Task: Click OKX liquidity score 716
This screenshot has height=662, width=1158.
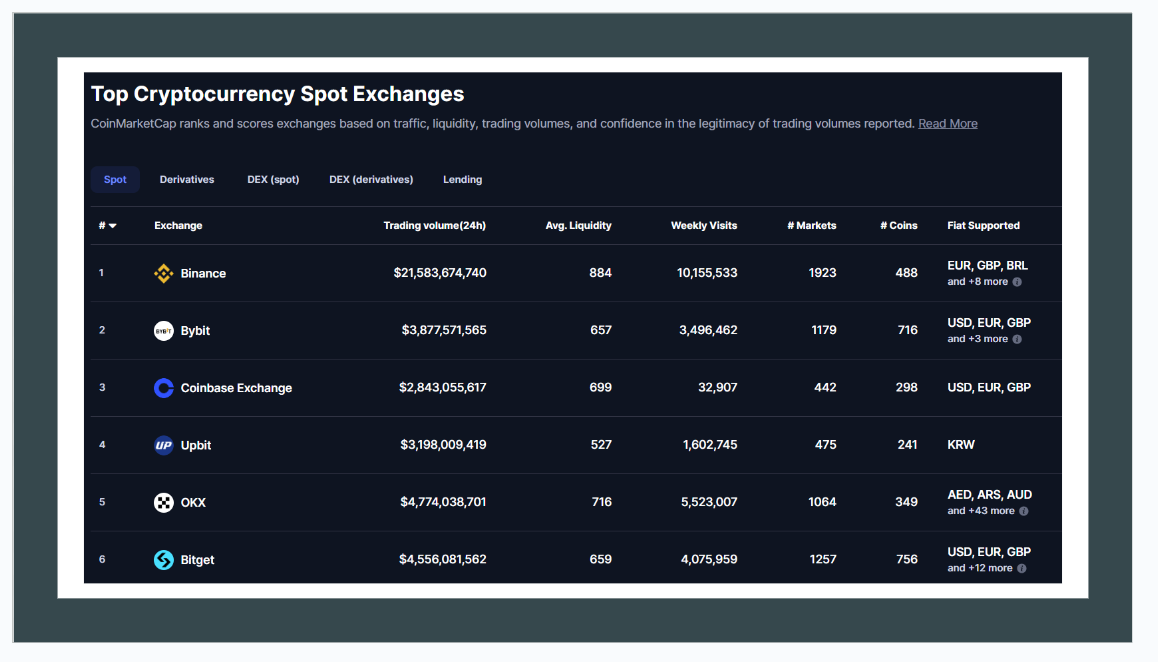Action: (x=602, y=502)
